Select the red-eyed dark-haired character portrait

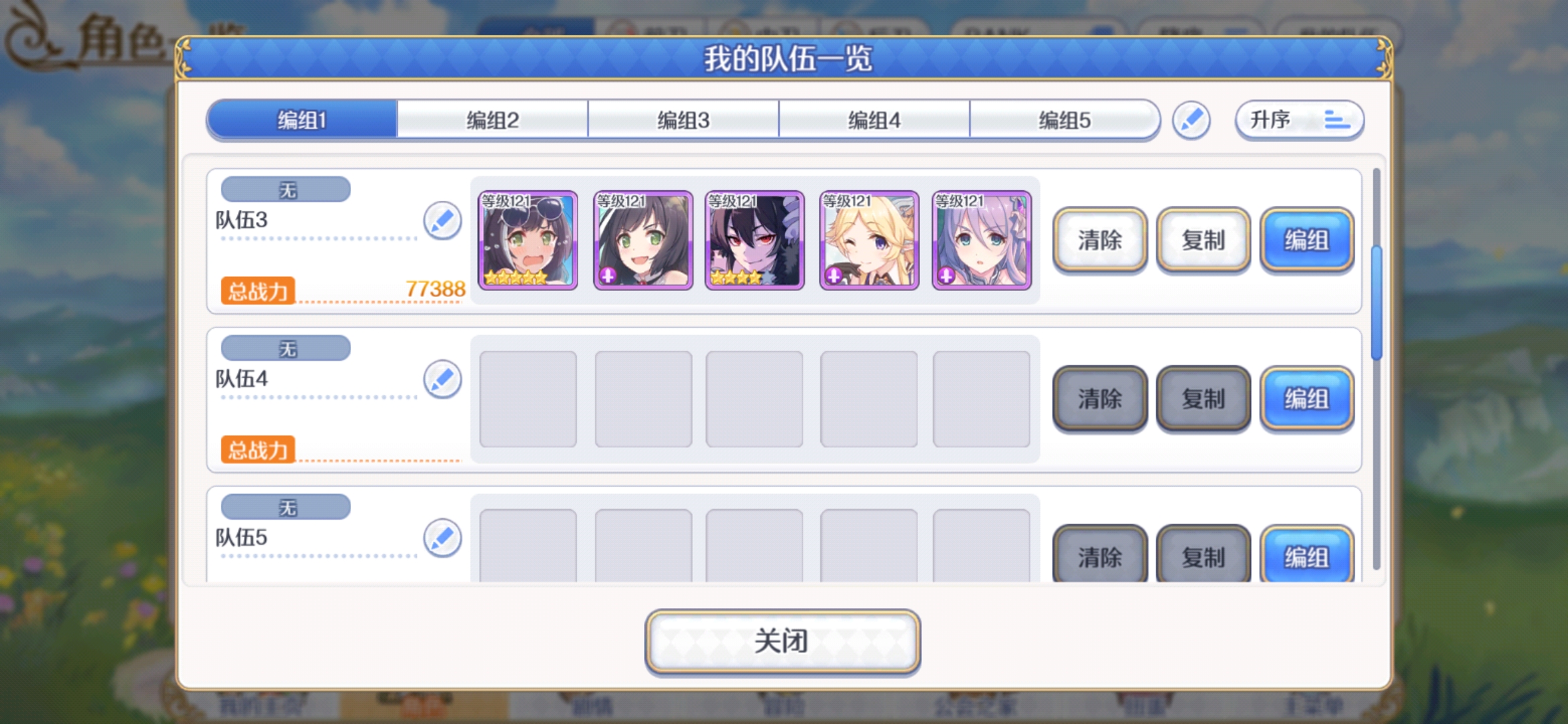click(x=755, y=241)
